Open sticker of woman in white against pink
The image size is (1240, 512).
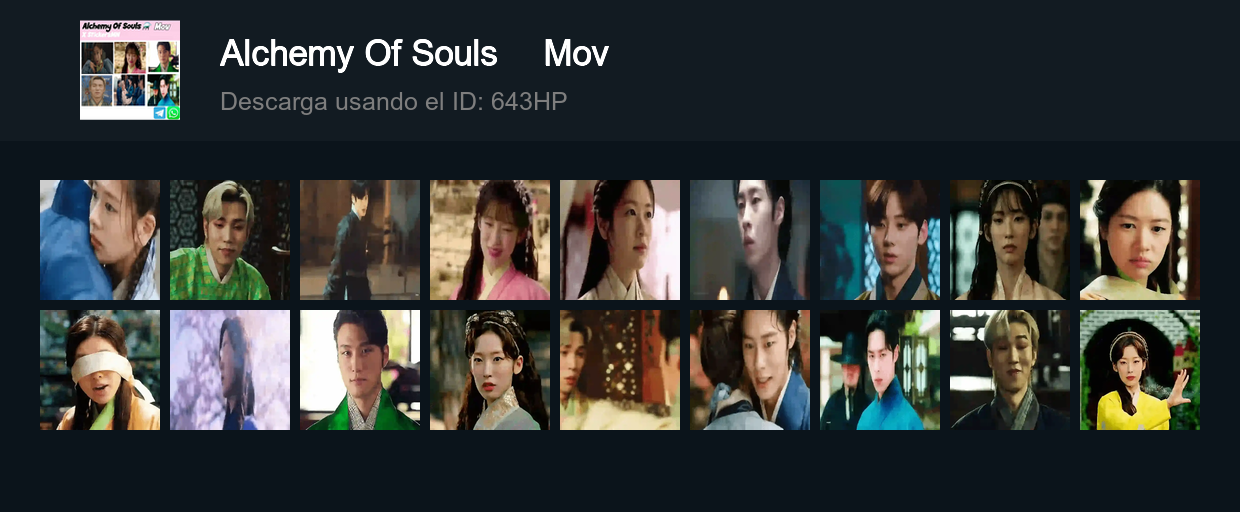(620, 240)
